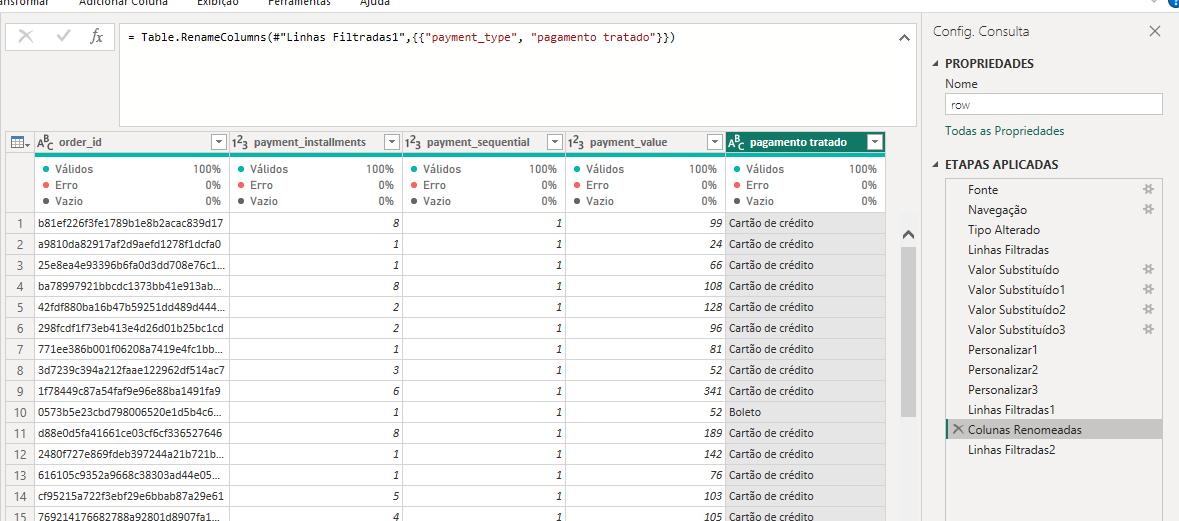Change payment_value data type via its 123 icon
Image resolution: width=1179 pixels, height=521 pixels.
click(576, 142)
